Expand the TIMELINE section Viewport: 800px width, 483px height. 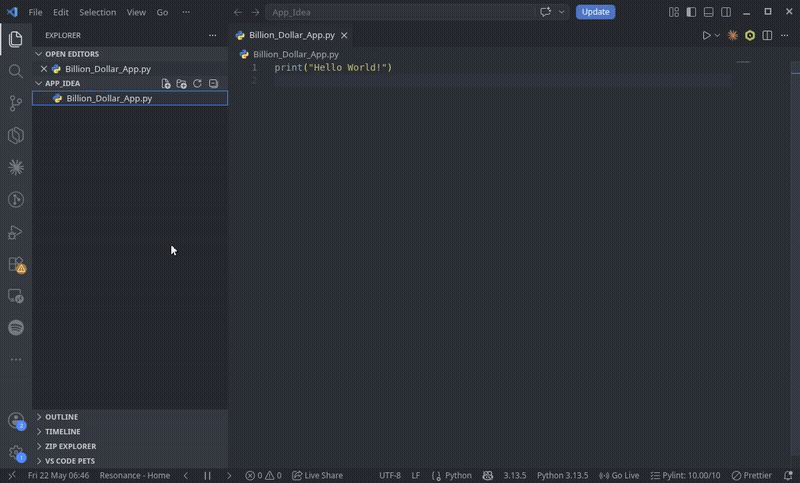point(130,431)
